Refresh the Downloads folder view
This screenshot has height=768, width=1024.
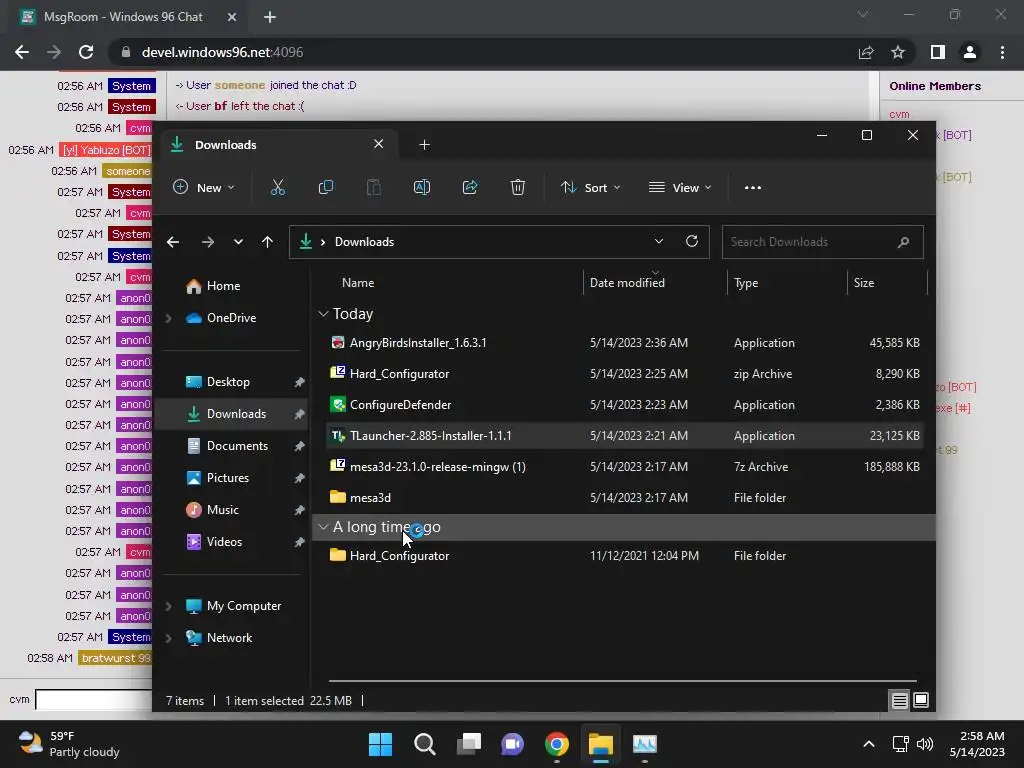pyautogui.click(x=692, y=241)
